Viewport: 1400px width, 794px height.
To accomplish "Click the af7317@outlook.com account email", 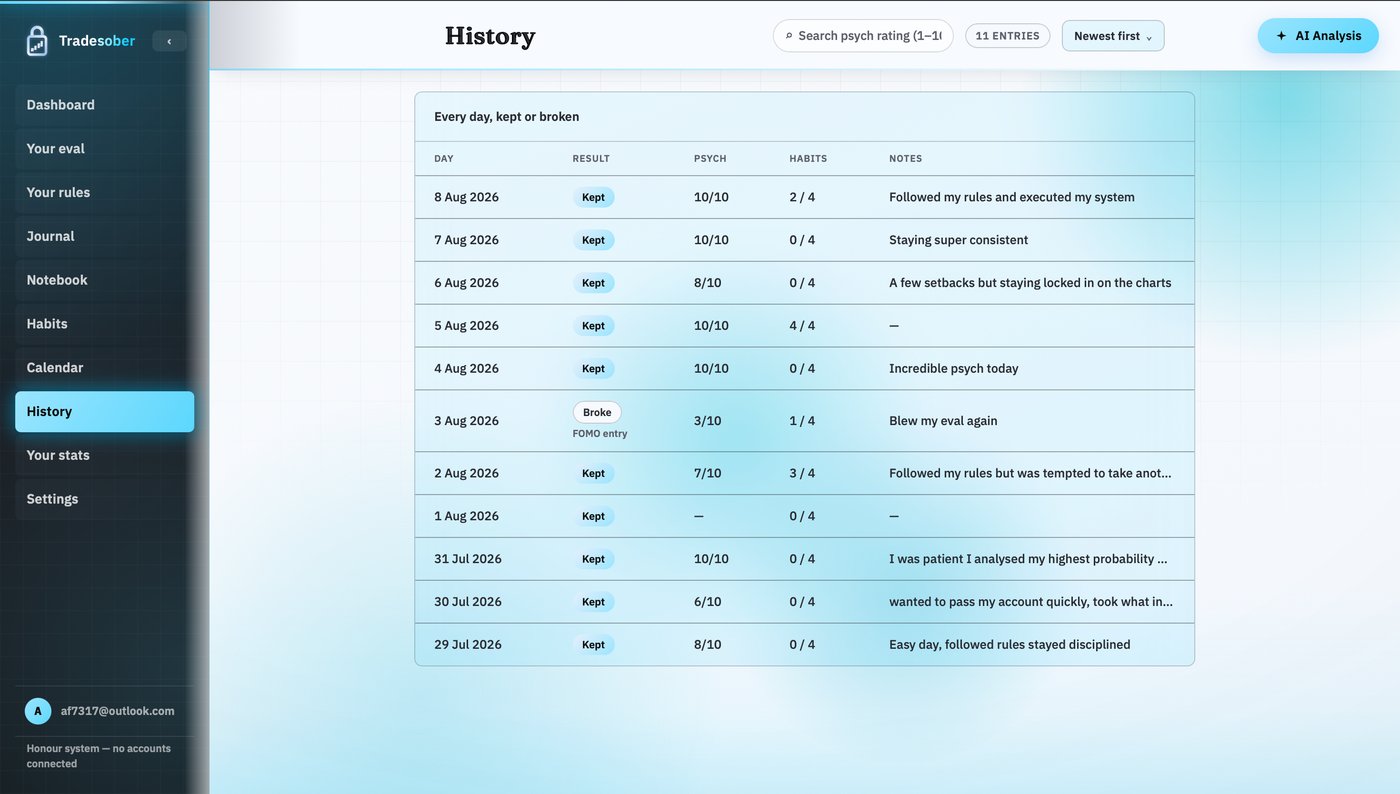I will (x=118, y=711).
